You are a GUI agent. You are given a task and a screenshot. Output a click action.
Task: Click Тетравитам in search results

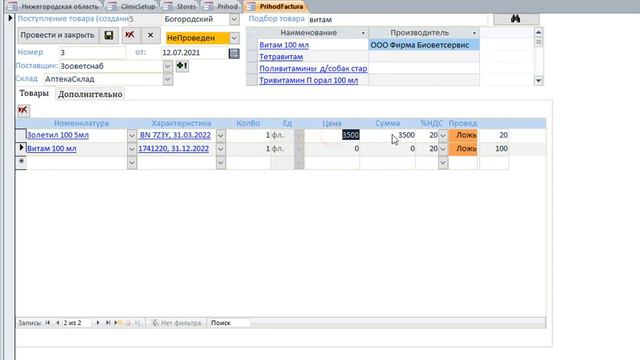281,57
